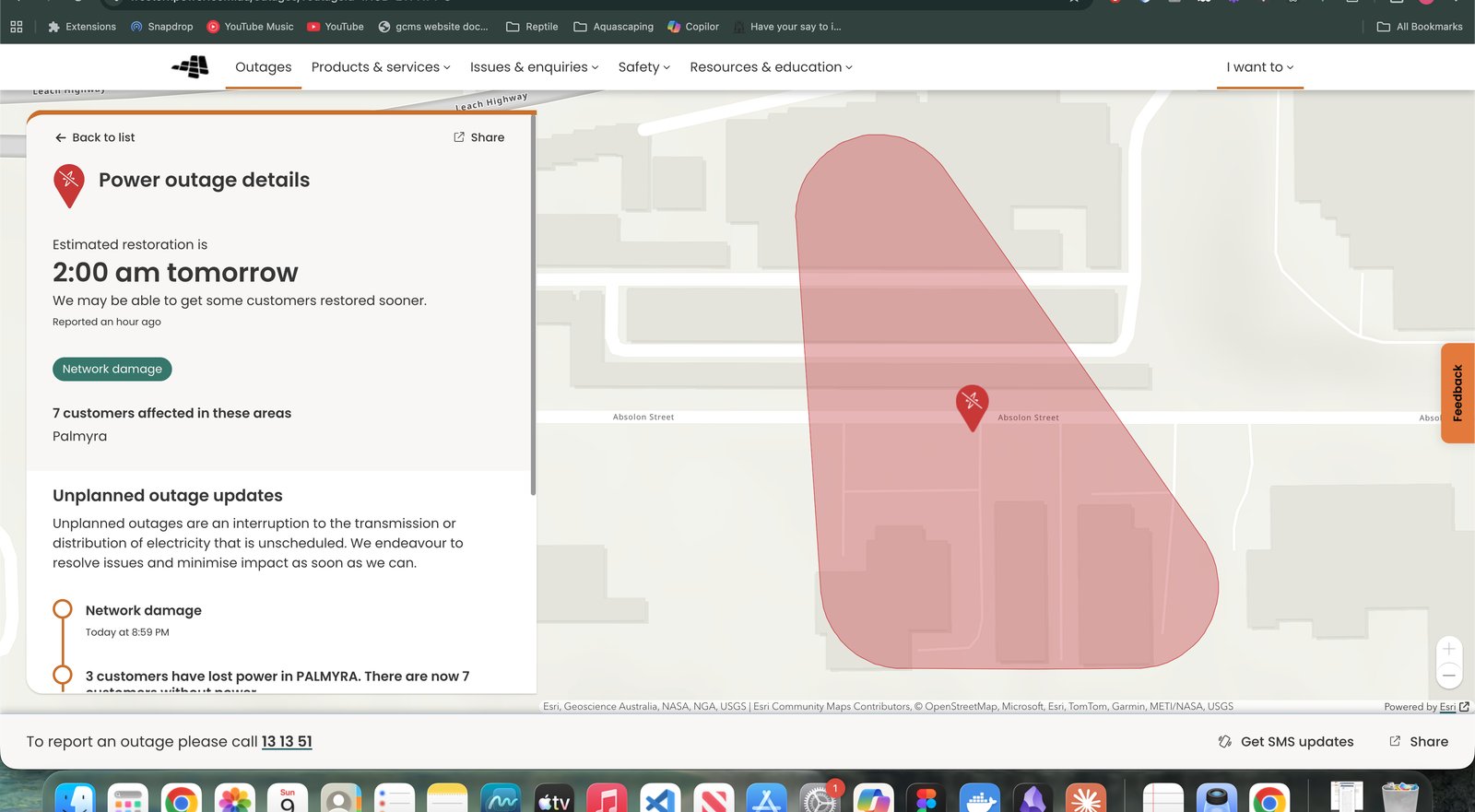Zoom in on the map
Screen dimensions: 1475x812
pos(1449,649)
